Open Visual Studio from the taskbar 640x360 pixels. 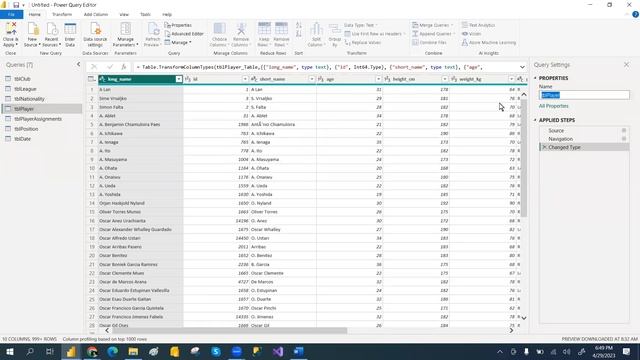[278, 351]
